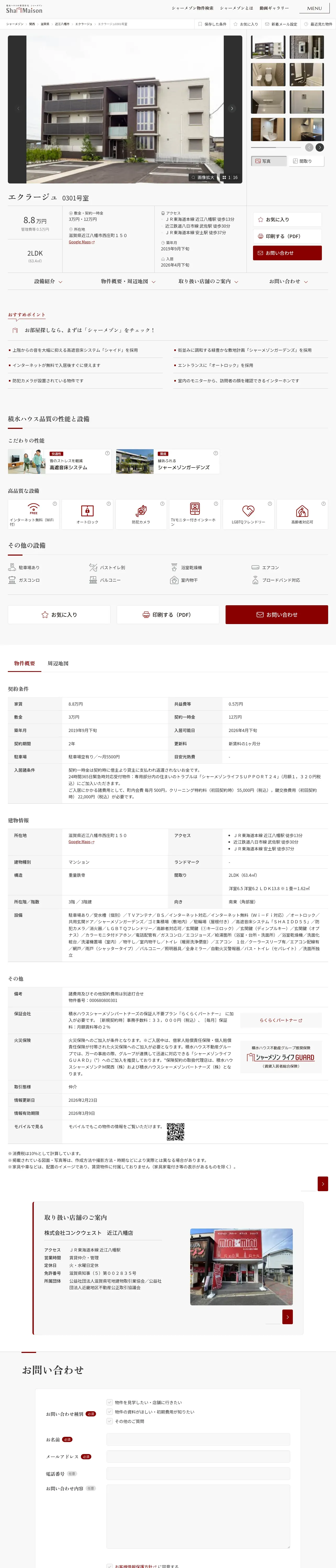This screenshot has height=1568, width=336.
Task: Click the mobile QR code
Action: (x=176, y=1132)
